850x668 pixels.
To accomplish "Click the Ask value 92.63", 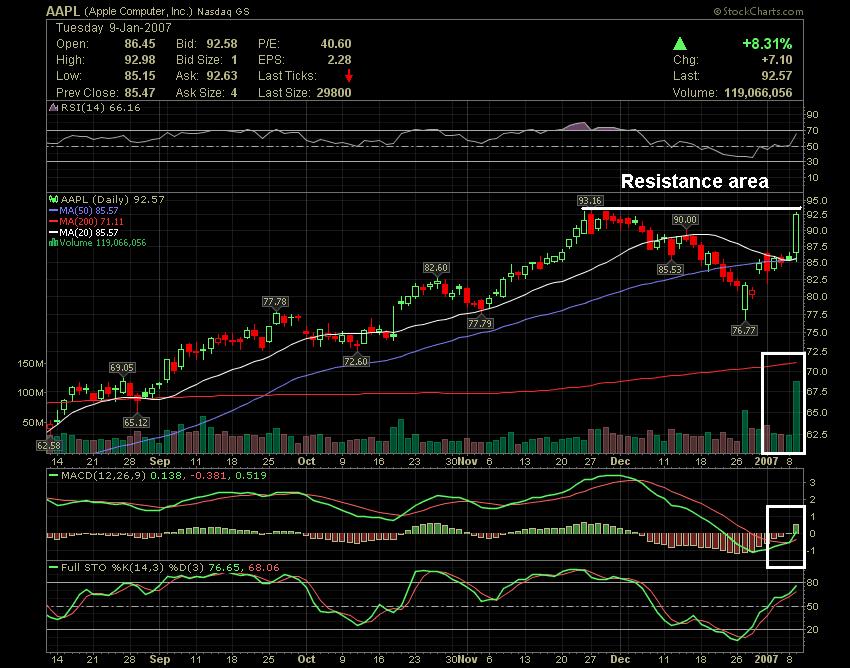I will click(222, 76).
